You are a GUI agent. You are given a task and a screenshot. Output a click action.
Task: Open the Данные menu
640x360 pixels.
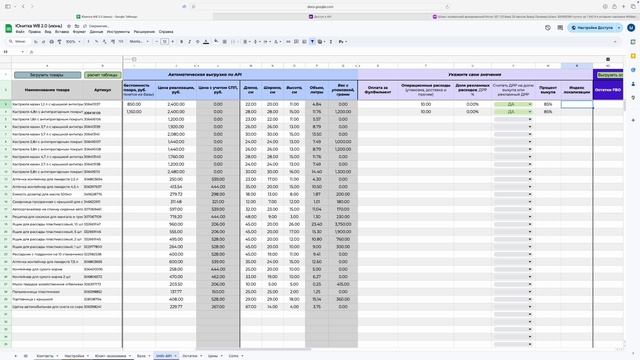(x=96, y=32)
